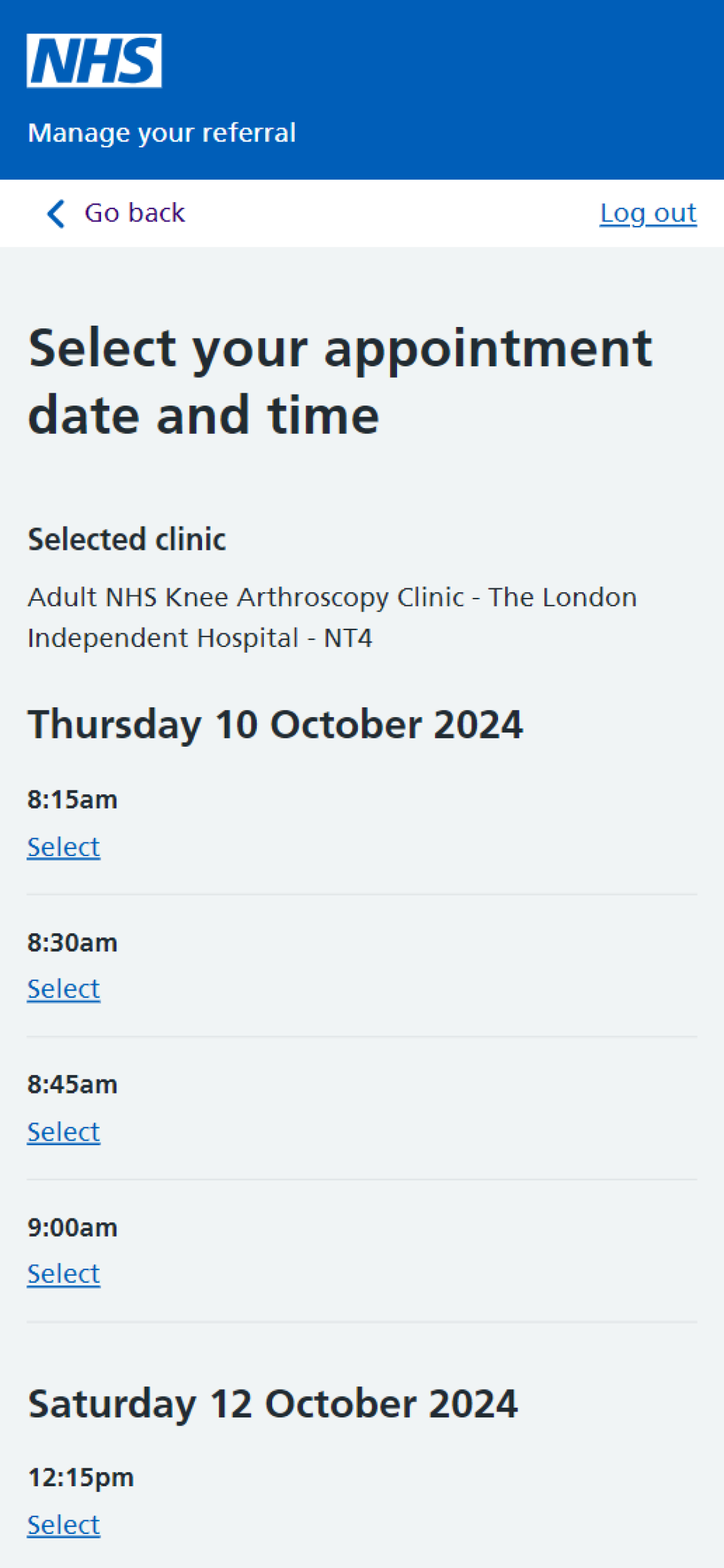Click the 9:00am time label
Screen dimensions: 724x1568
pos(72,1227)
